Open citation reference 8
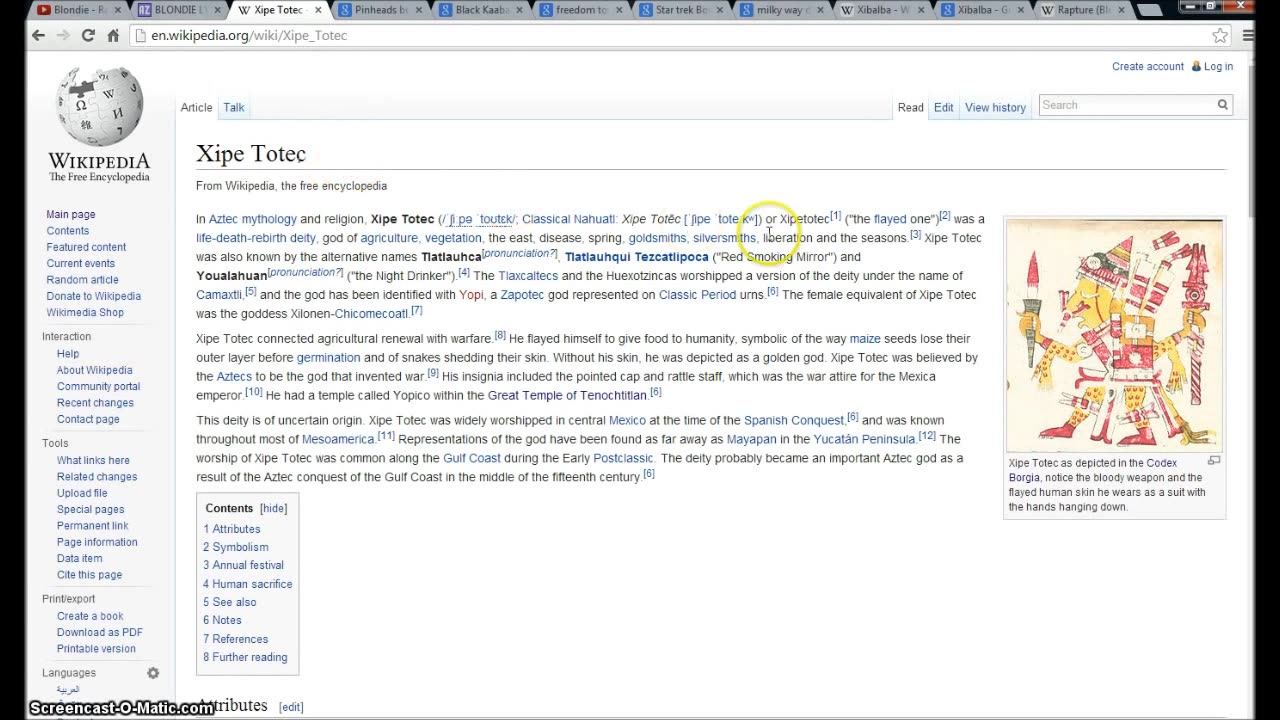Screen dimensions: 1280x720 [500, 336]
